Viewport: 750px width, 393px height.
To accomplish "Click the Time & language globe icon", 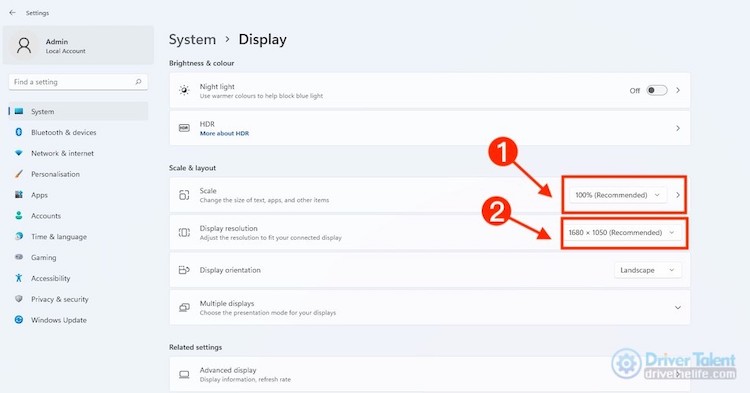I will click(x=19, y=236).
